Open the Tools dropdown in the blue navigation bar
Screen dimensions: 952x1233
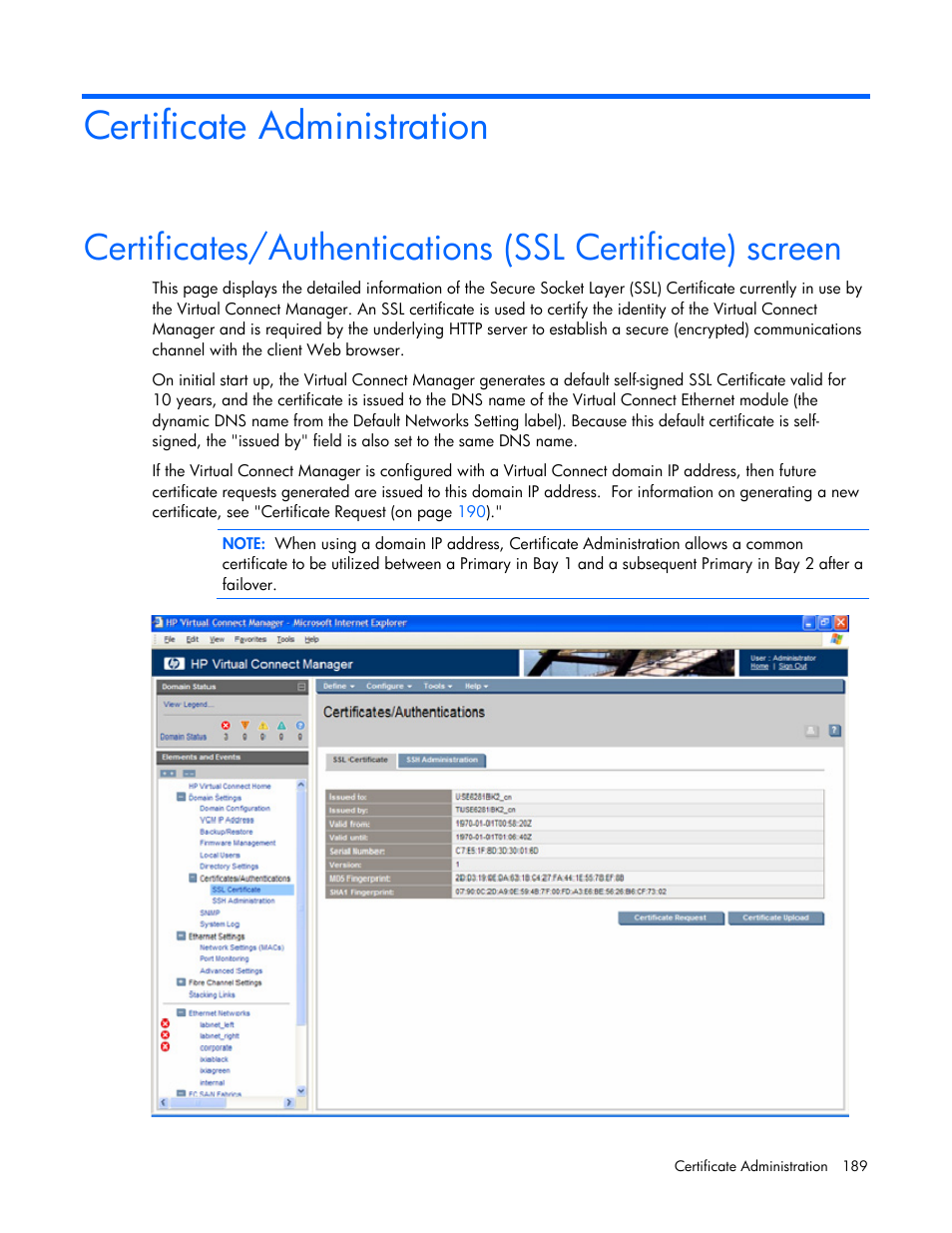(437, 686)
